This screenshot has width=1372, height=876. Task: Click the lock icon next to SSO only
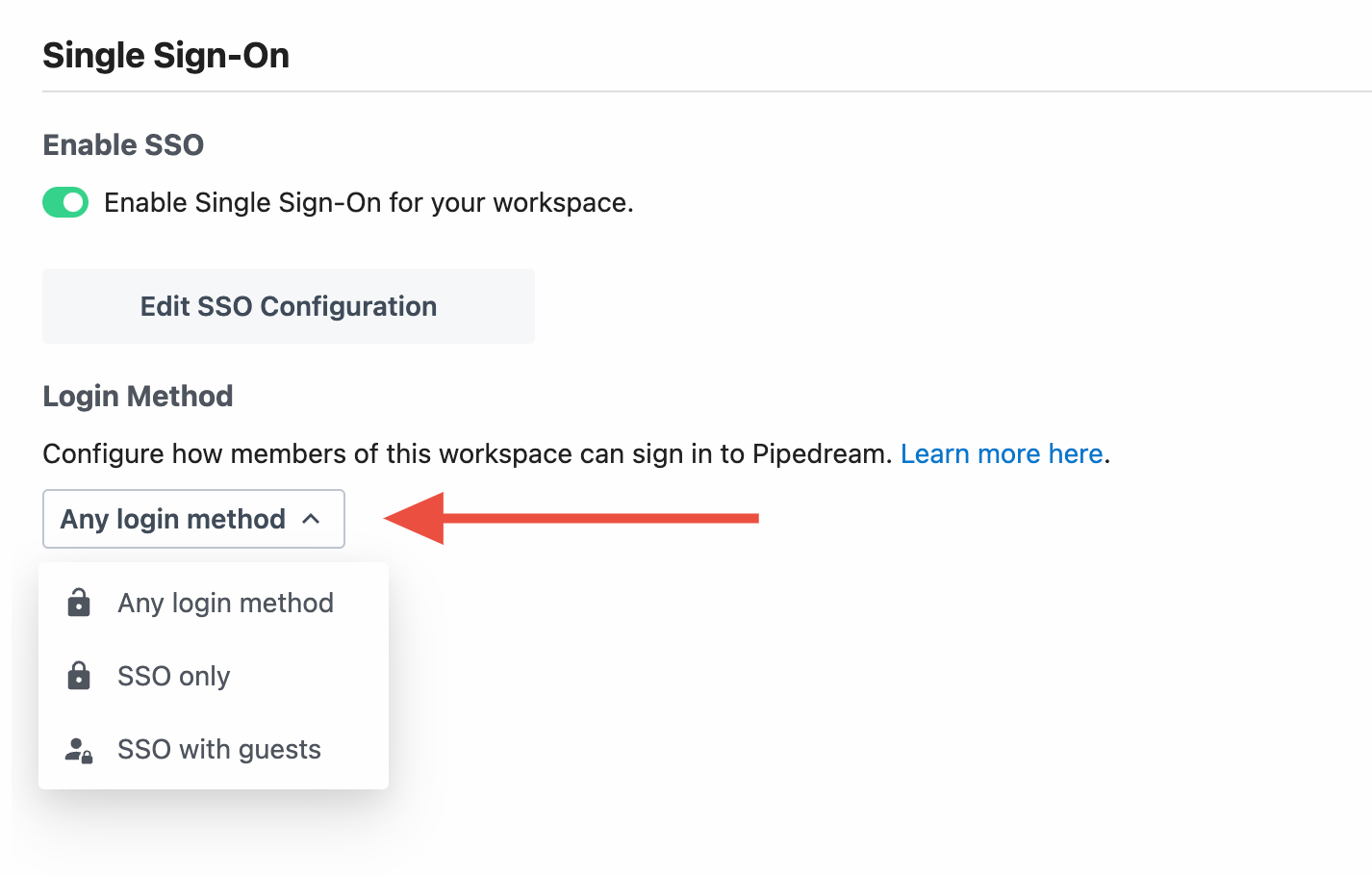click(79, 676)
